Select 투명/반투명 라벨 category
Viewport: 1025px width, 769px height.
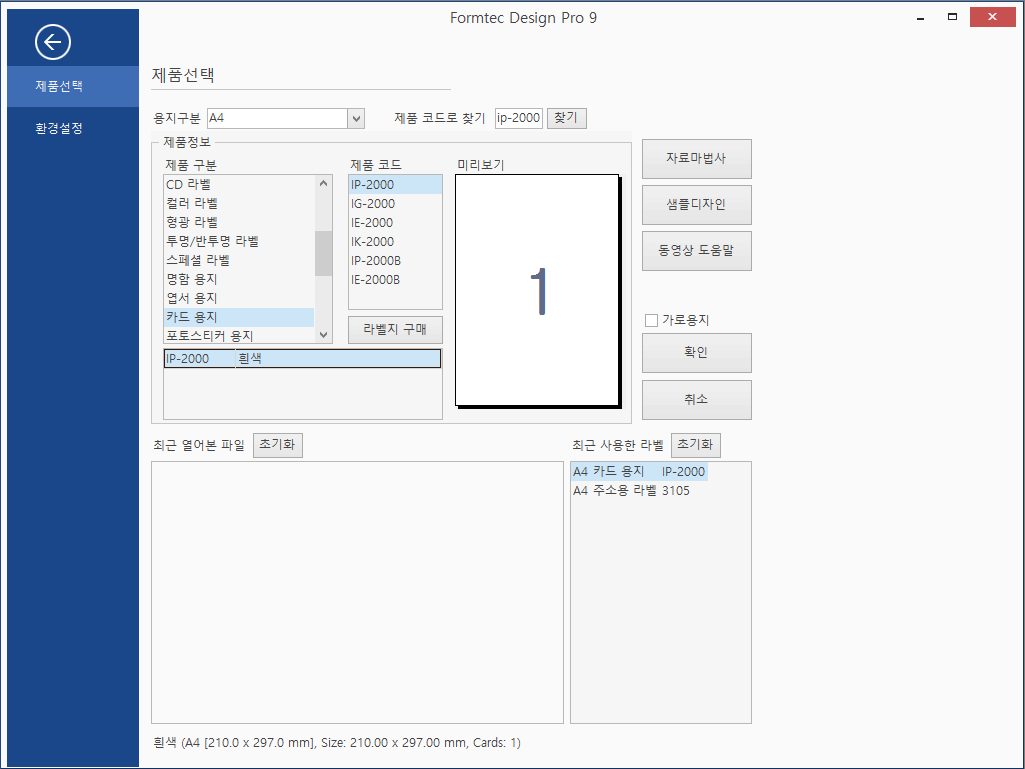(x=239, y=241)
